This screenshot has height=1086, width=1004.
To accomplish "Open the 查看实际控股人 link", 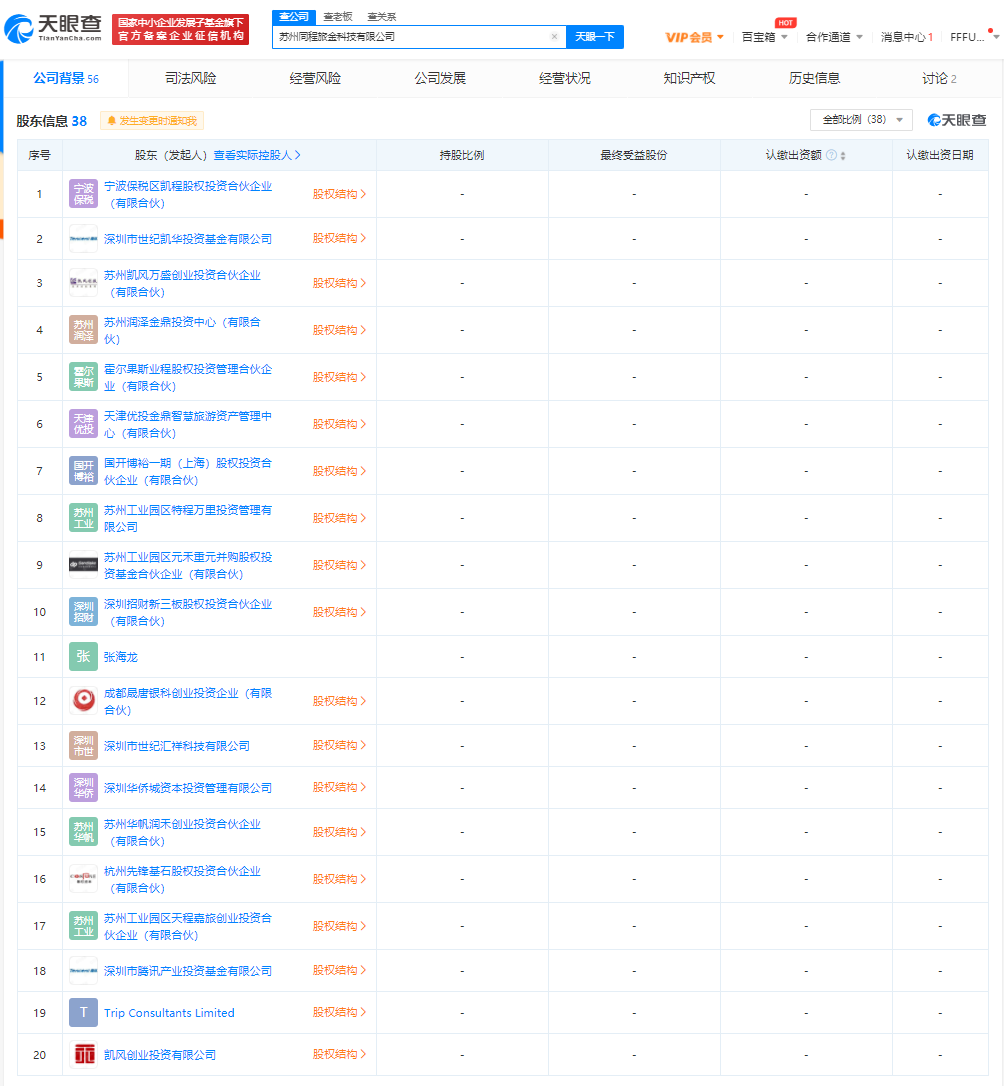I will [257, 155].
